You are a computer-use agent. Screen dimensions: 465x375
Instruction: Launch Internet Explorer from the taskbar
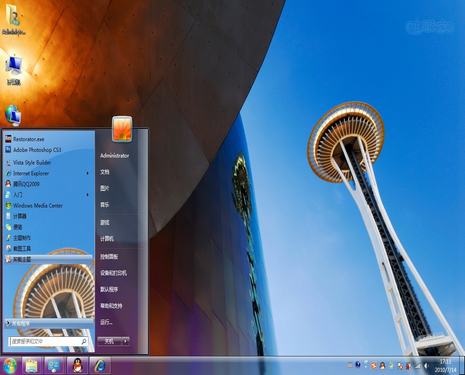point(100,366)
